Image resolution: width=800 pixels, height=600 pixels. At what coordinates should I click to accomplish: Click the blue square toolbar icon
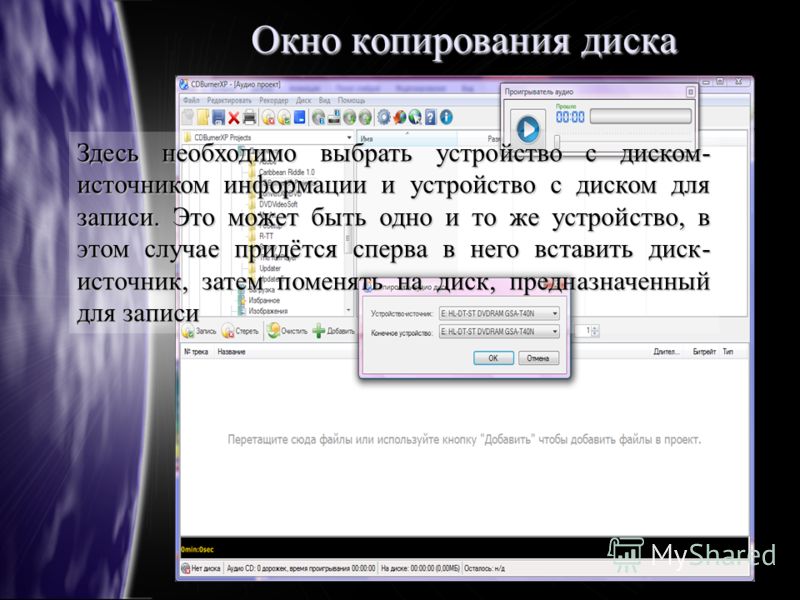coord(300,117)
